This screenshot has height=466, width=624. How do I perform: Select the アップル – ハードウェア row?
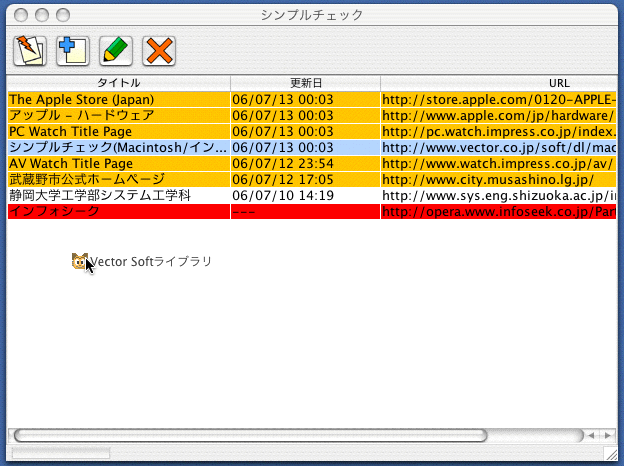click(312, 115)
